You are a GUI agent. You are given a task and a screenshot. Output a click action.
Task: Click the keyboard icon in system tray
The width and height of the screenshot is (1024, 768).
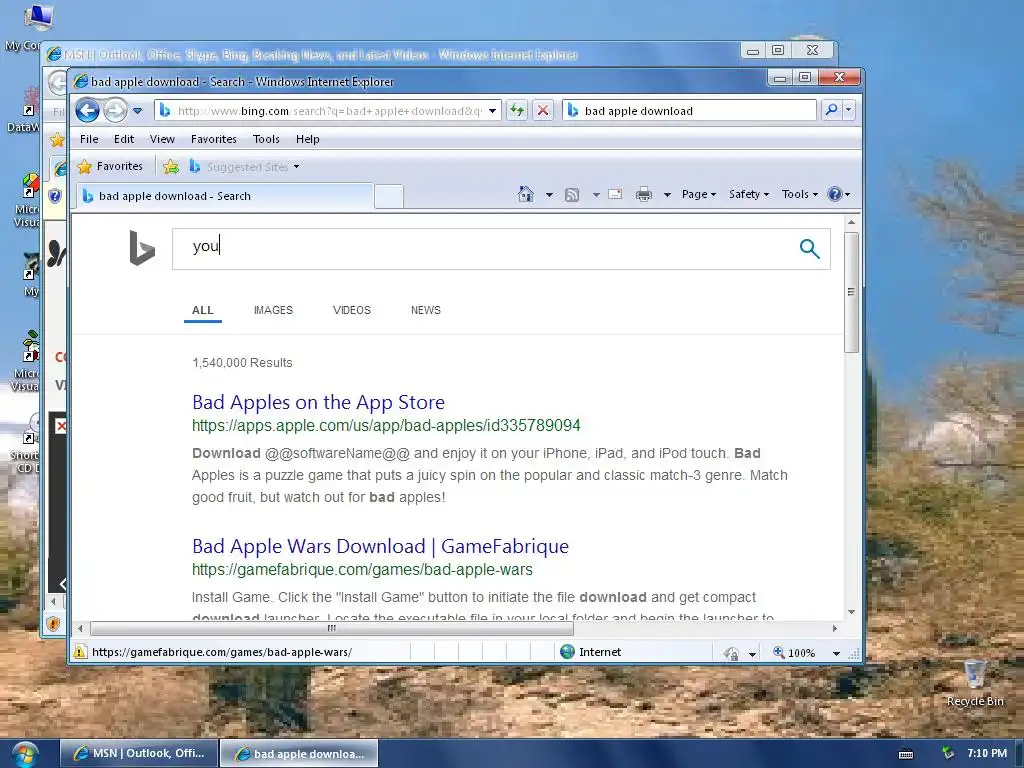click(906, 754)
